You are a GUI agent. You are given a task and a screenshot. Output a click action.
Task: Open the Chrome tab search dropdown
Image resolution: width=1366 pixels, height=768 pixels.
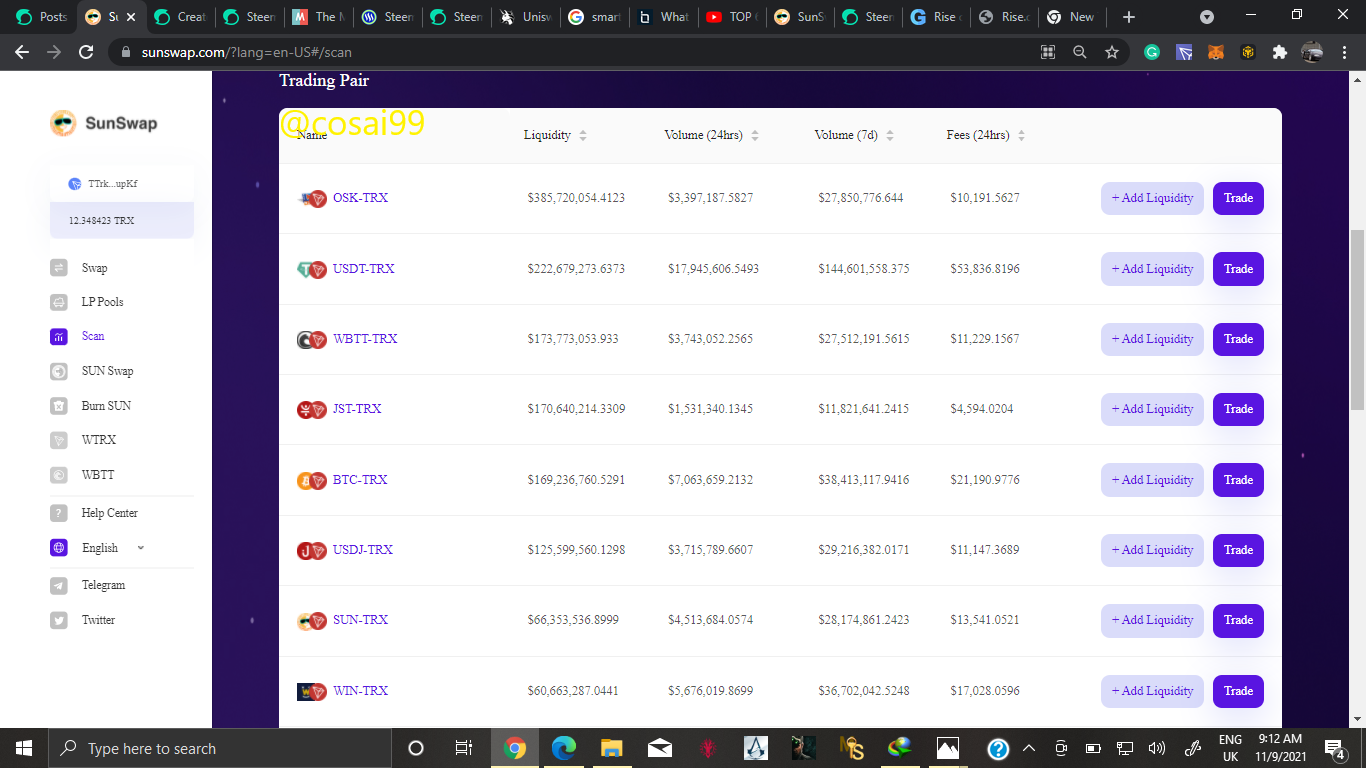(1207, 17)
